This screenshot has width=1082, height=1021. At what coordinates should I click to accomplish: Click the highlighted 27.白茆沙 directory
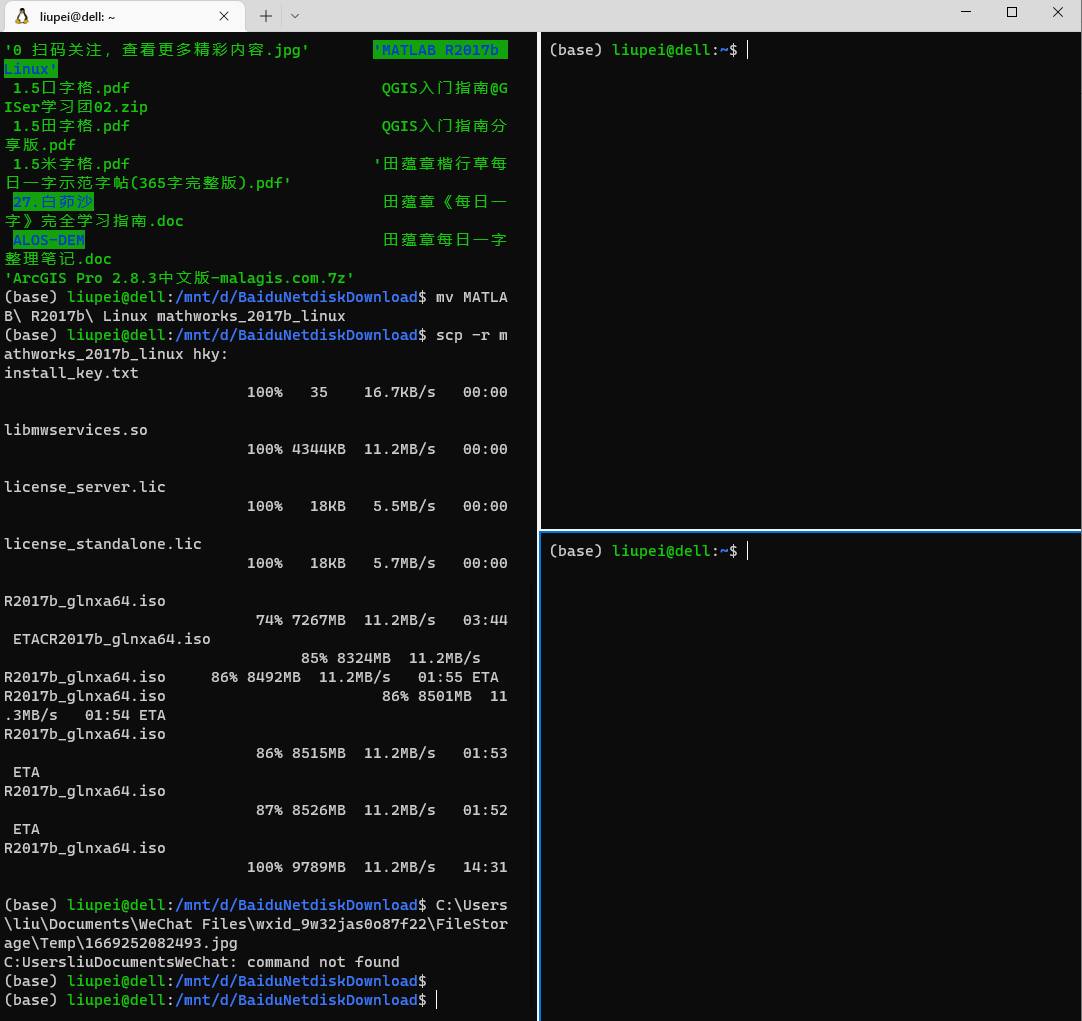(53, 202)
